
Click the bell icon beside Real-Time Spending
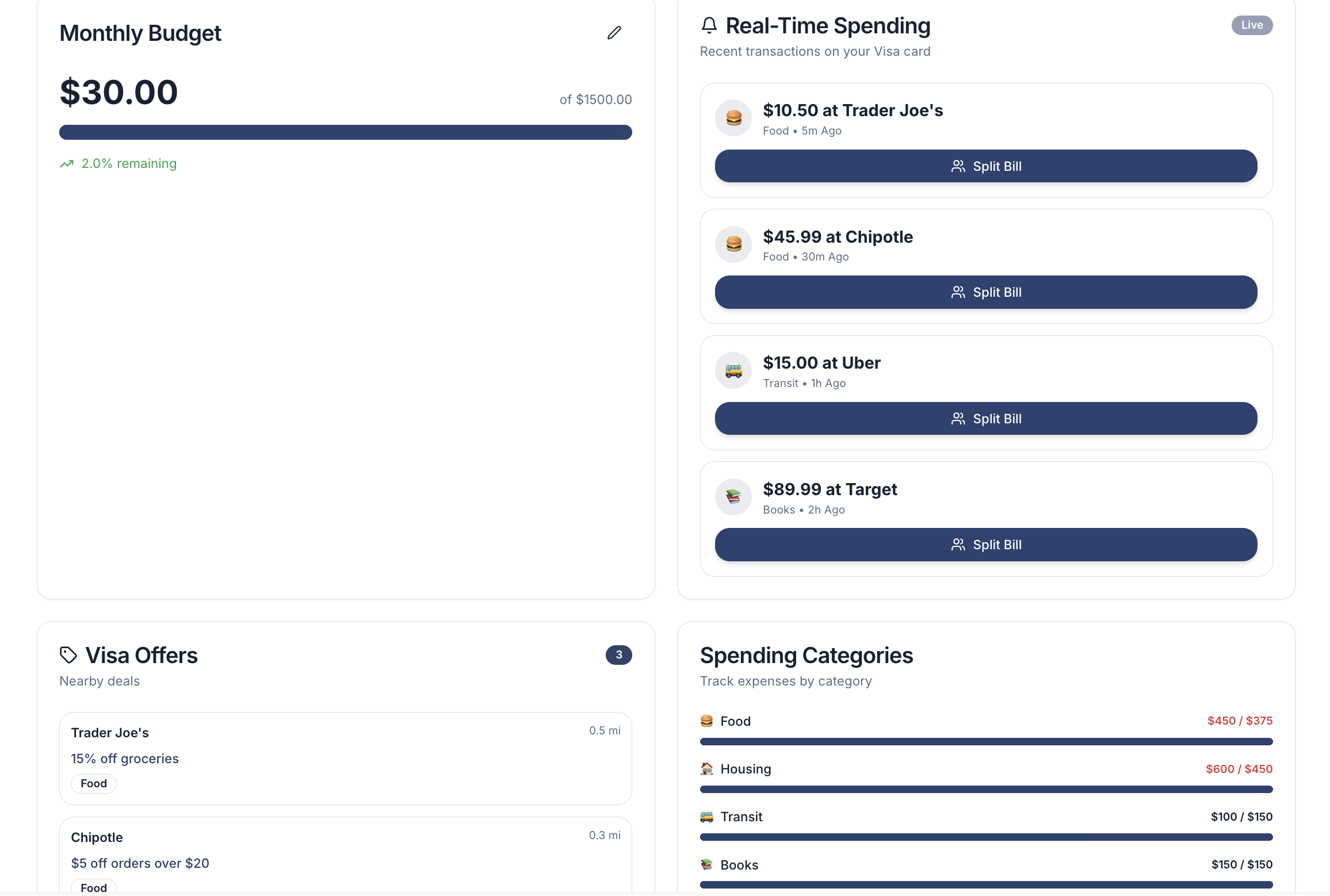pos(709,25)
